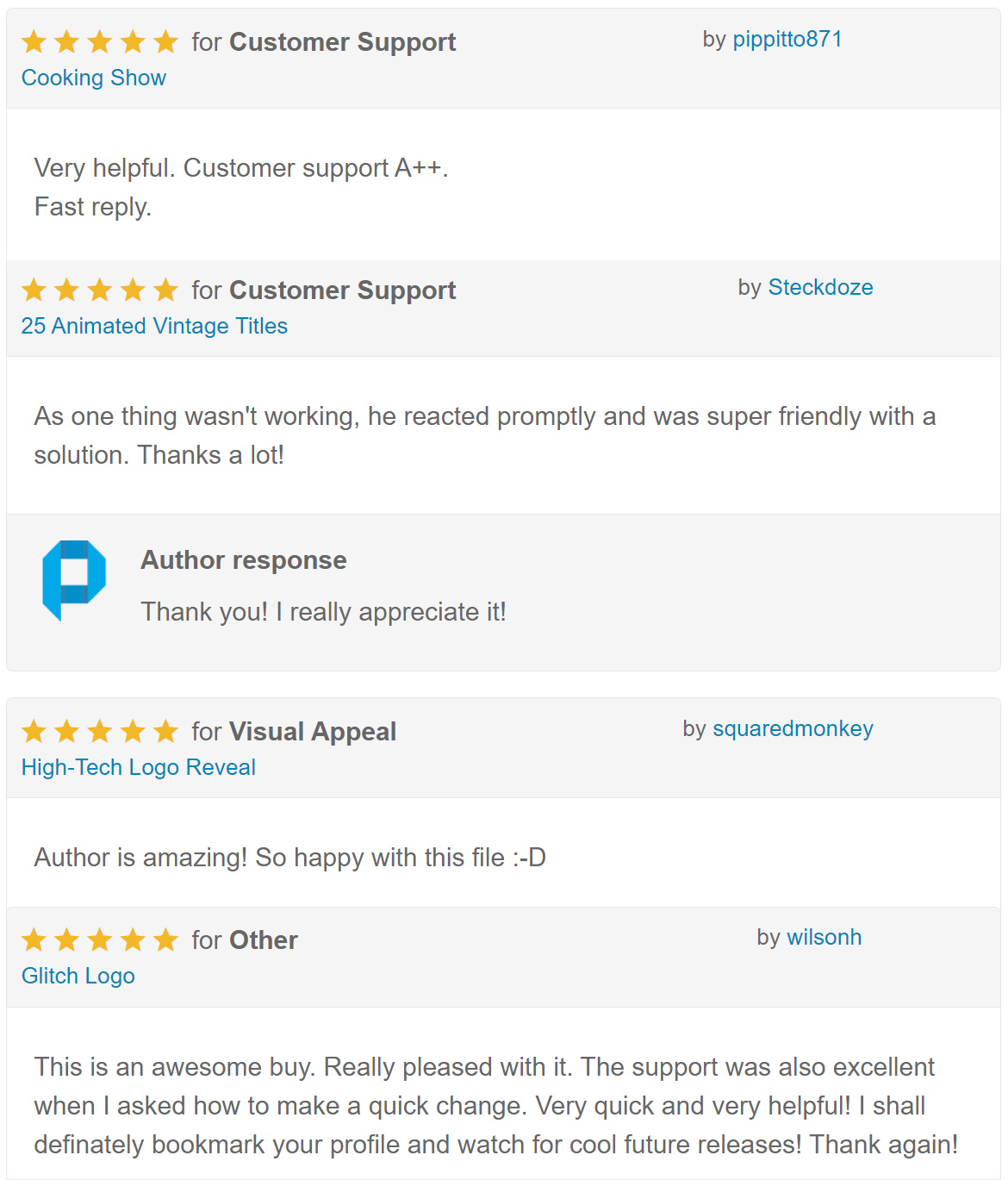Select the third star in Steckdoze's review rating

(100, 290)
